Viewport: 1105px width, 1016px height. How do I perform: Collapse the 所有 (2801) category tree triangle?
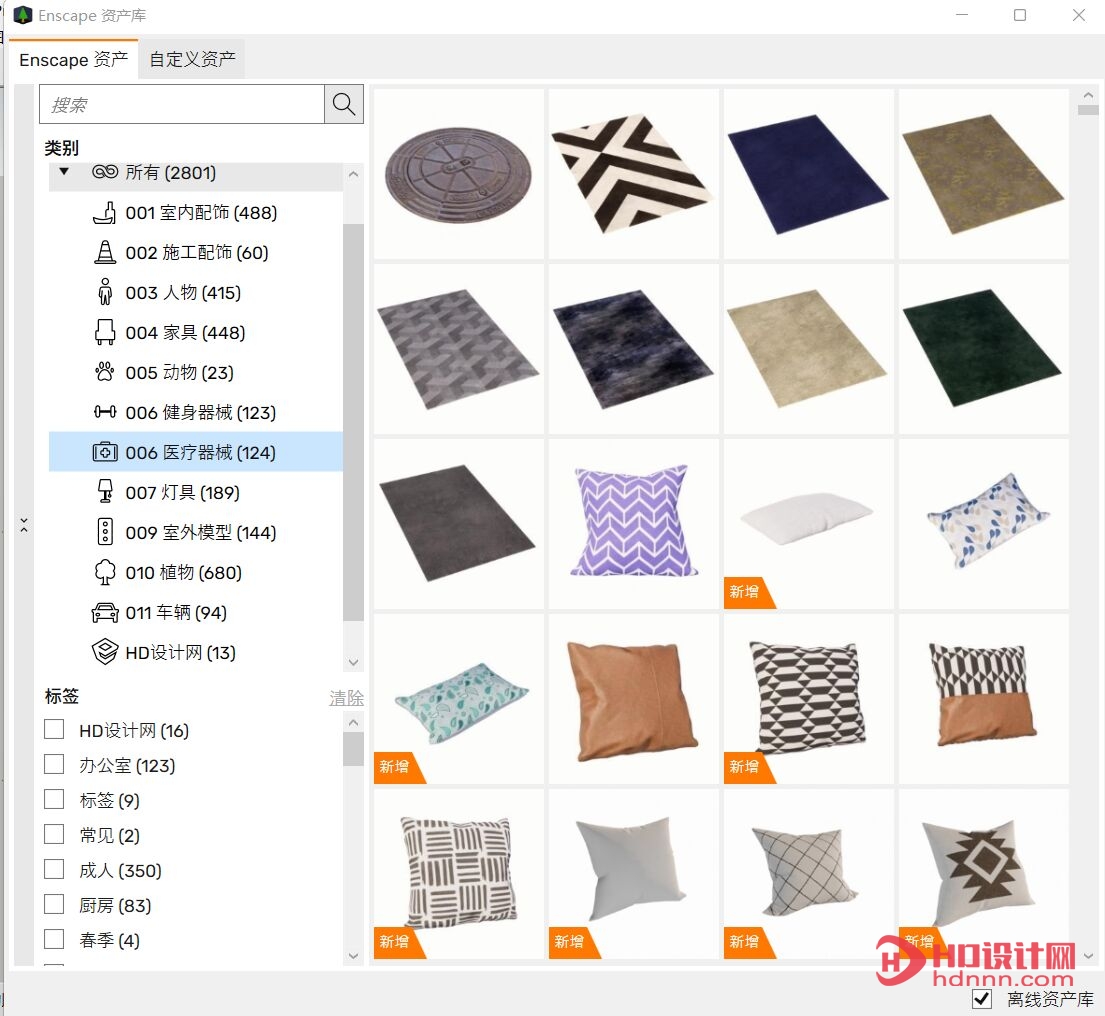click(64, 171)
